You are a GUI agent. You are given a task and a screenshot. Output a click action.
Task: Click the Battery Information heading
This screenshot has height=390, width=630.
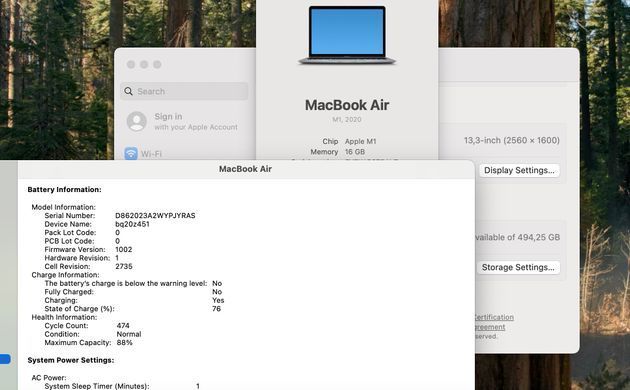pos(64,190)
